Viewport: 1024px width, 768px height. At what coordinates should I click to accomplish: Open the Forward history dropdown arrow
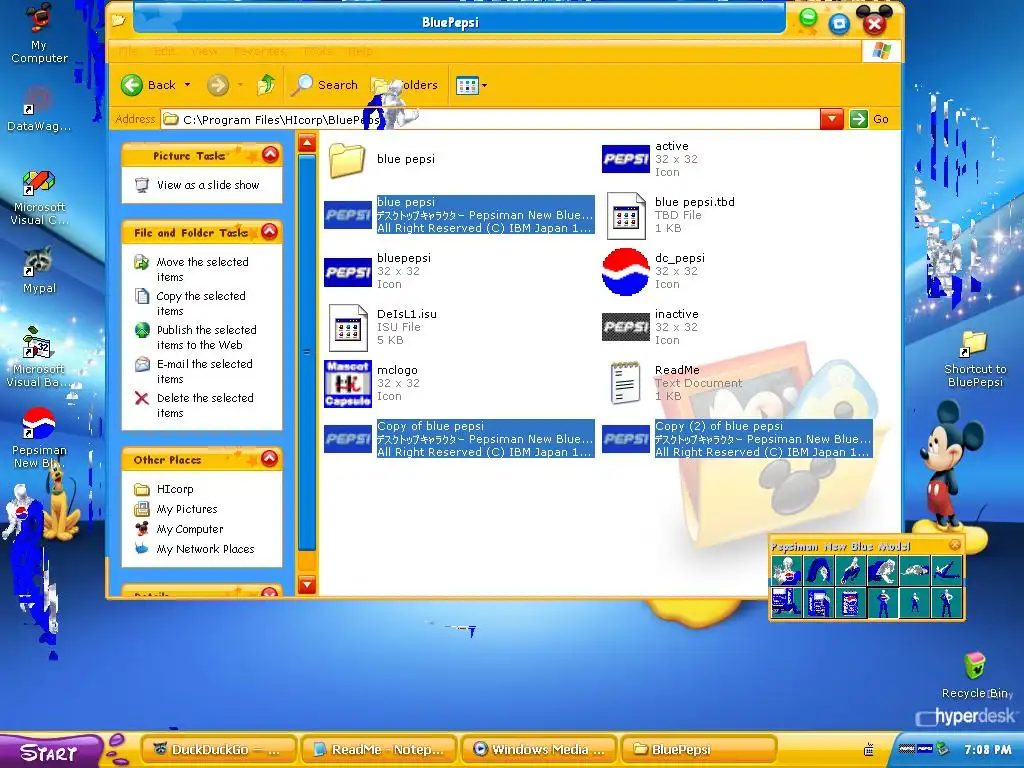[240, 85]
